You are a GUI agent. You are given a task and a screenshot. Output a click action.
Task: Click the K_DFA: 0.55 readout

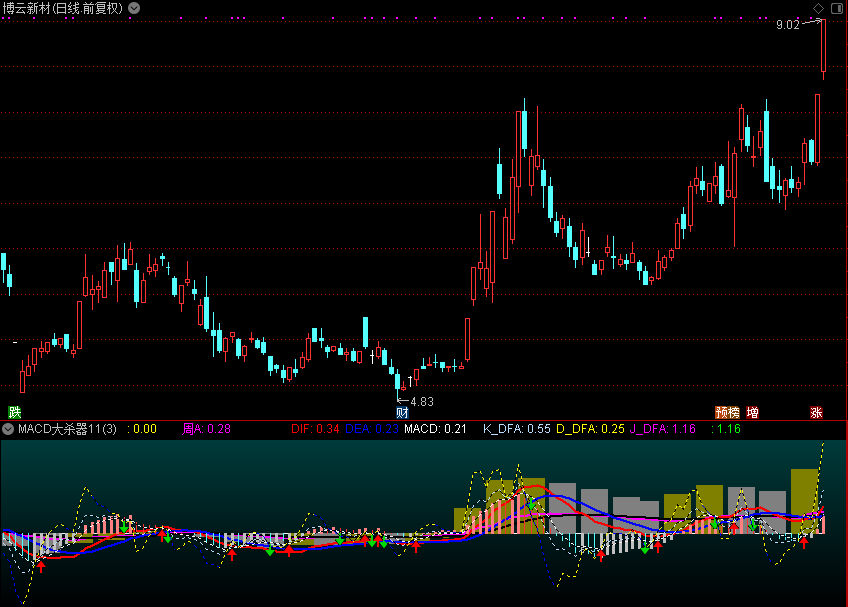click(516, 429)
